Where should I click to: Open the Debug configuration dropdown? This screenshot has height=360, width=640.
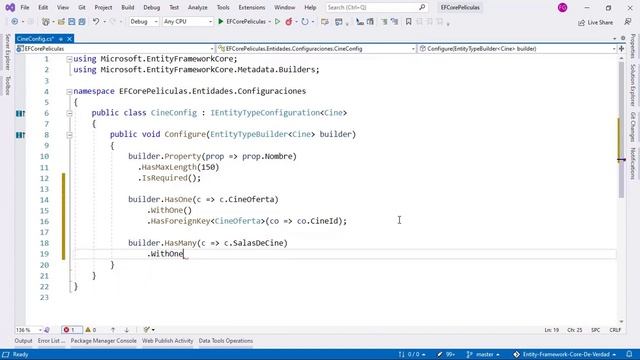pyautogui.click(x=143, y=22)
